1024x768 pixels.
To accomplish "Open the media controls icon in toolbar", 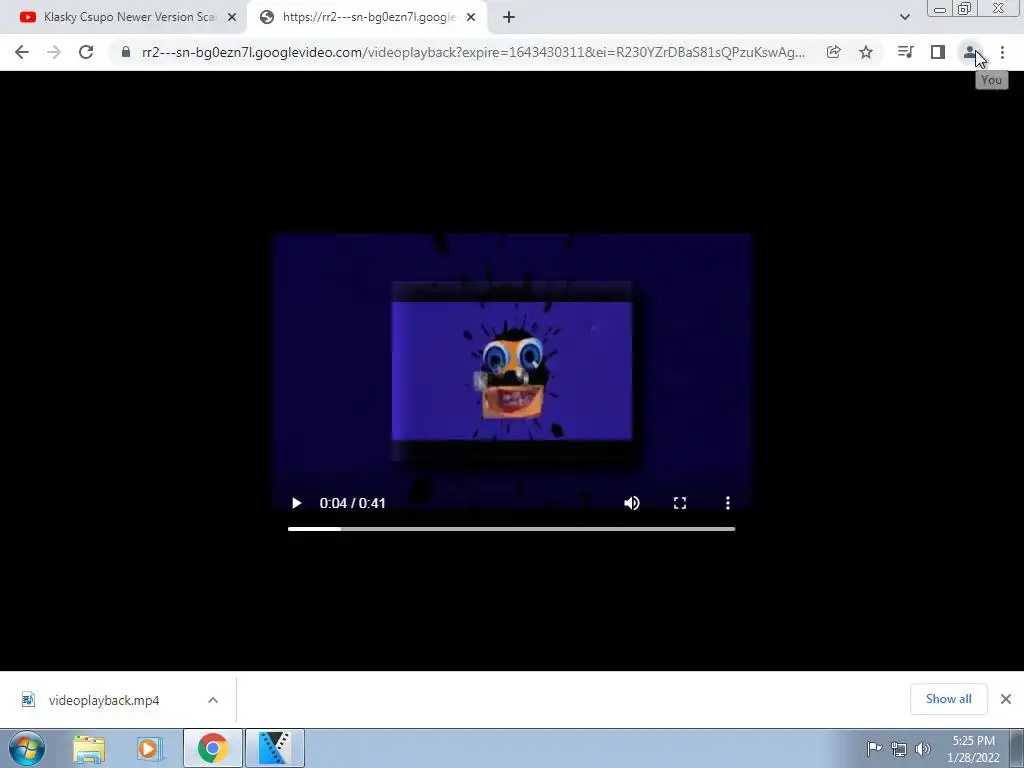I will pos(905,52).
